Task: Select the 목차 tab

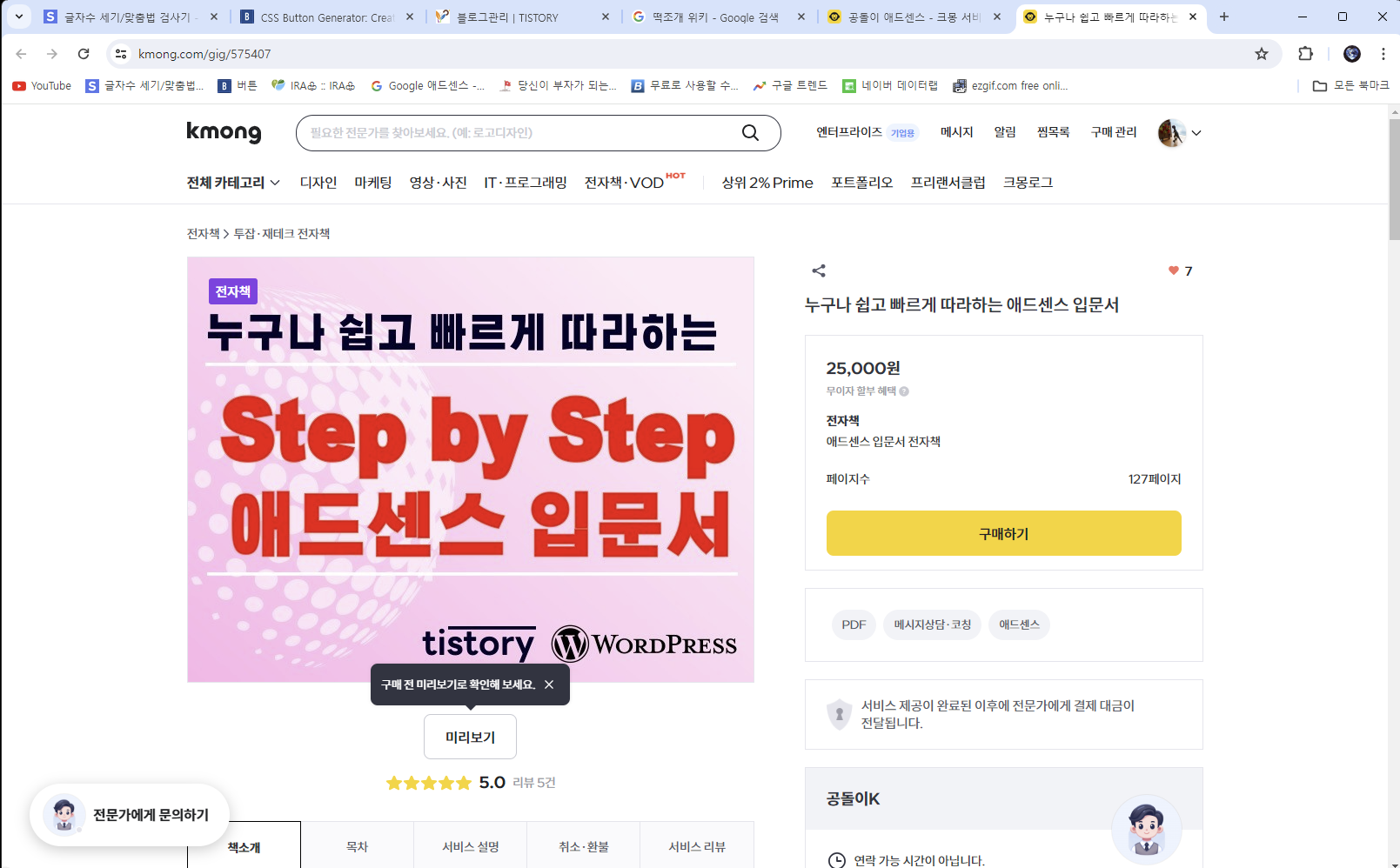Action: click(358, 845)
